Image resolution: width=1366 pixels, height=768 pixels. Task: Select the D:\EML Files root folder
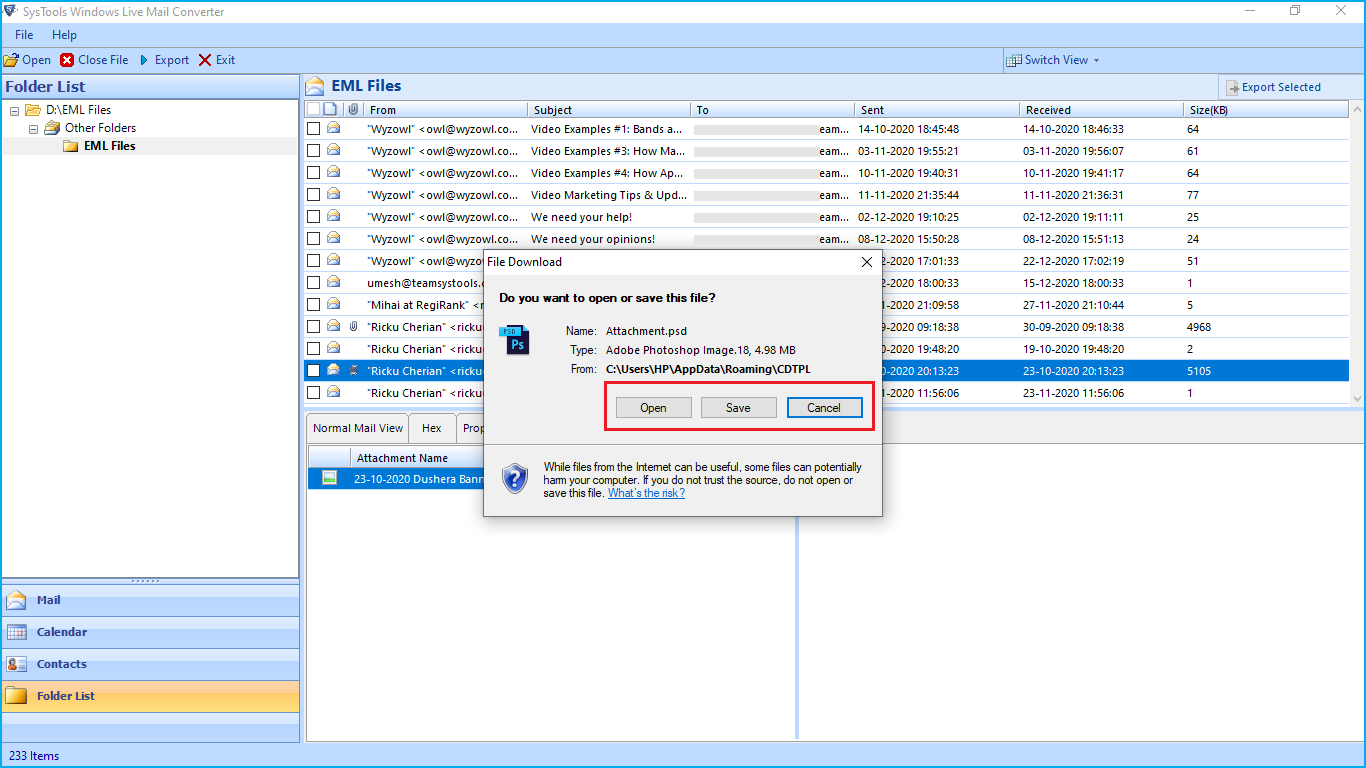[x=78, y=110]
